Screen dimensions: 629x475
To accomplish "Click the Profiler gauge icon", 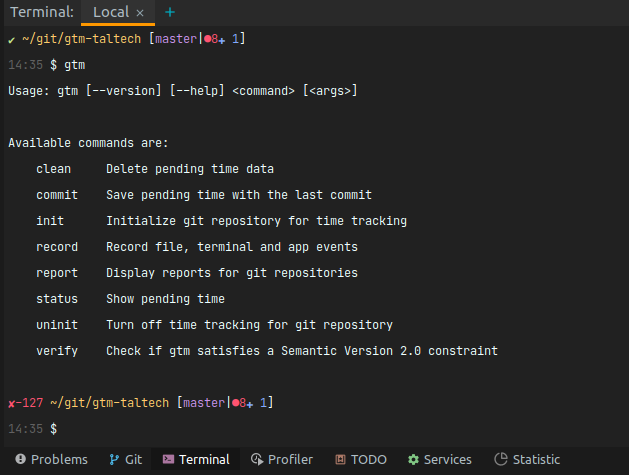I will (257, 459).
